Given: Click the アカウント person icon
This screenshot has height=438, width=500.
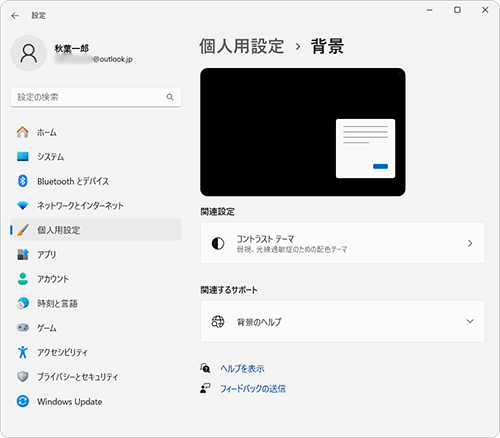Looking at the screenshot, I should tap(23, 279).
